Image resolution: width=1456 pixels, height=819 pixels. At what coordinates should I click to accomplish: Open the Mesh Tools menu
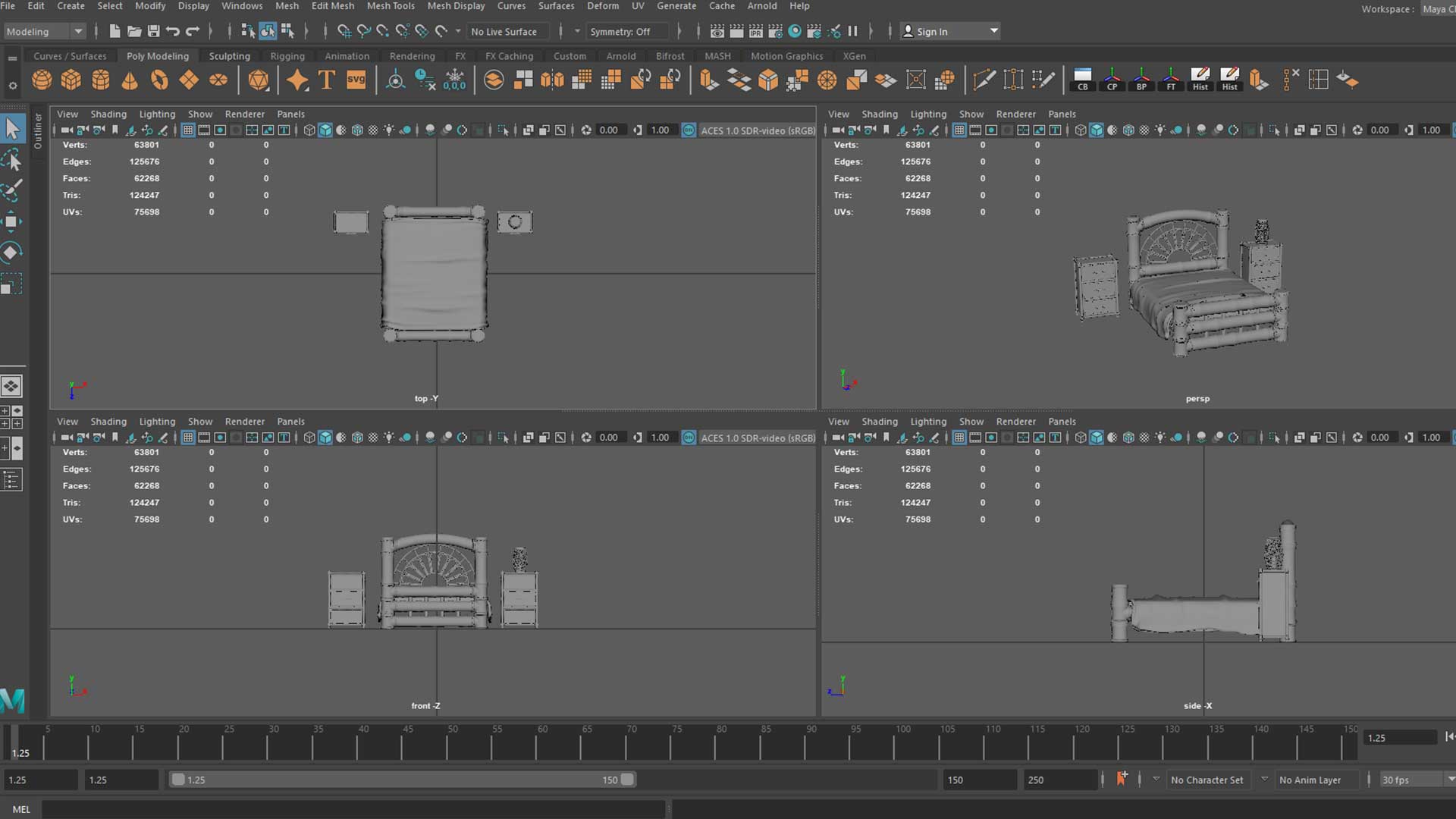coord(391,6)
